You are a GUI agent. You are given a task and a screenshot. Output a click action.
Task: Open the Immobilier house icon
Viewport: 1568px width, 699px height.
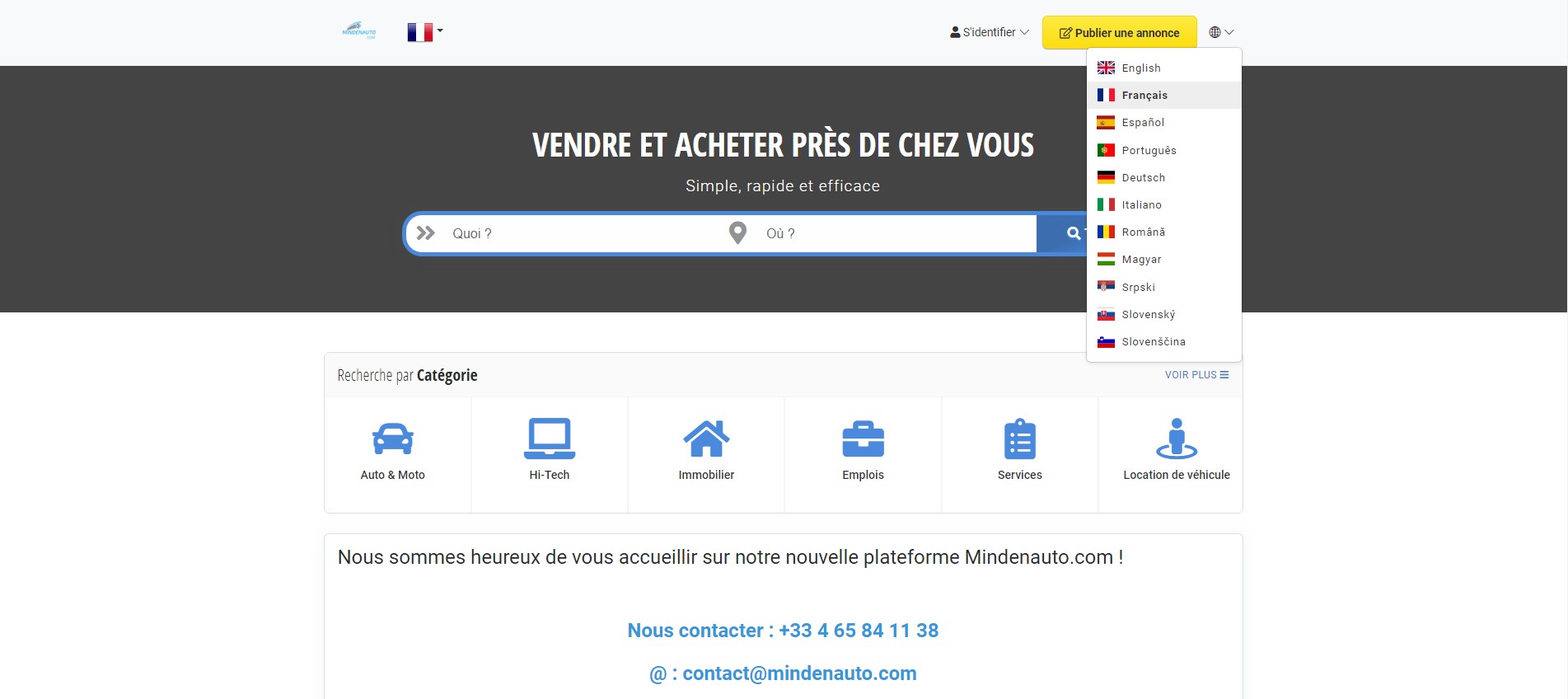[x=706, y=439]
